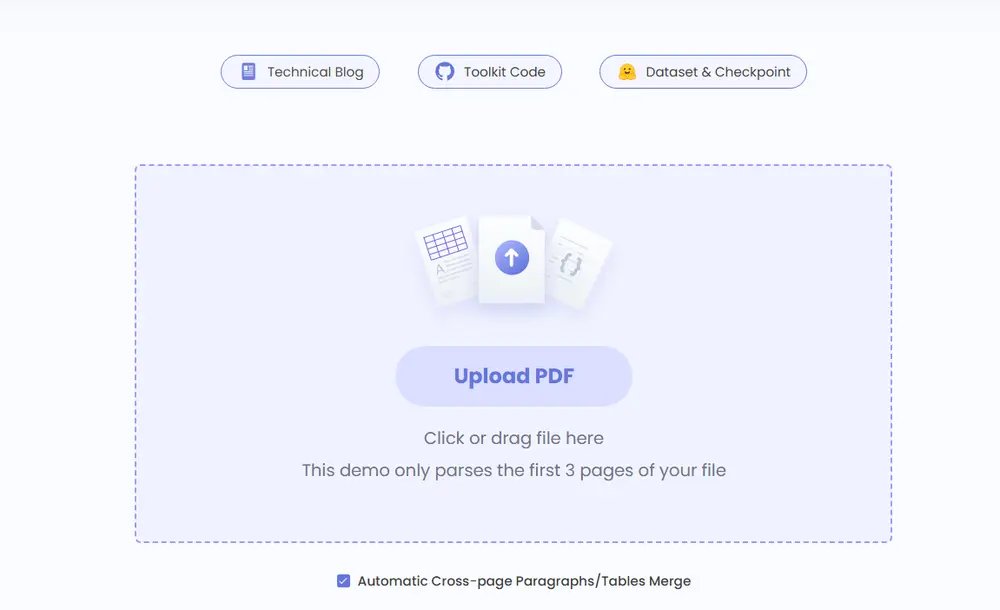1000x610 pixels.
Task: Click the "Click or drag file here" text
Action: point(514,438)
